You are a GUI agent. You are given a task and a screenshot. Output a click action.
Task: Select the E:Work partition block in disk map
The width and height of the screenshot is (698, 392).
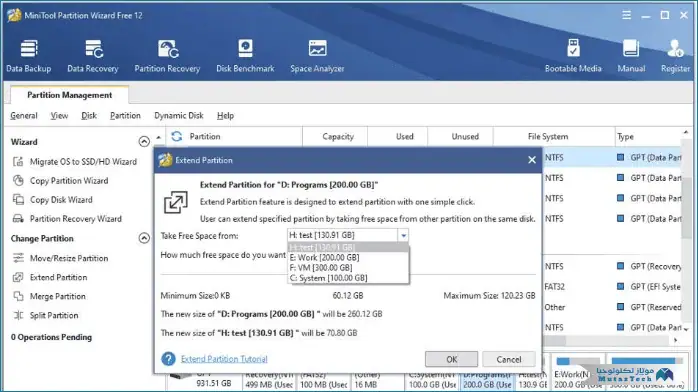577,373
